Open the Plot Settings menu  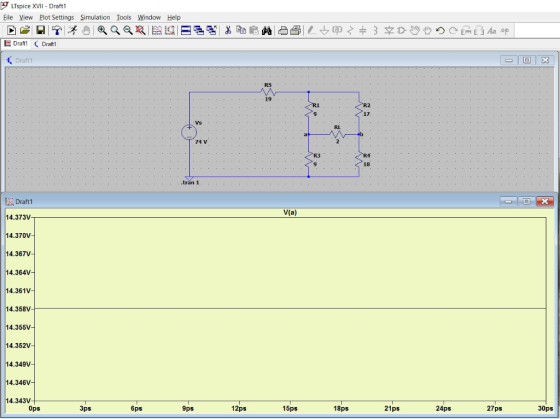point(56,17)
